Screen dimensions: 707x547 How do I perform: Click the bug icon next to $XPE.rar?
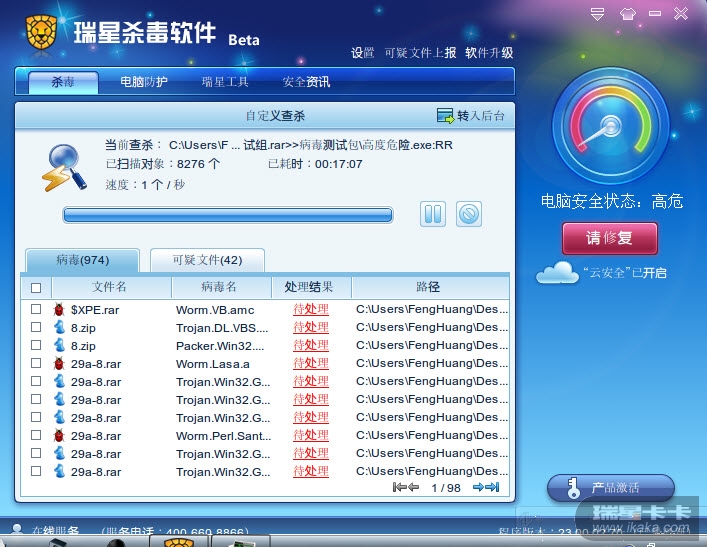coord(59,309)
